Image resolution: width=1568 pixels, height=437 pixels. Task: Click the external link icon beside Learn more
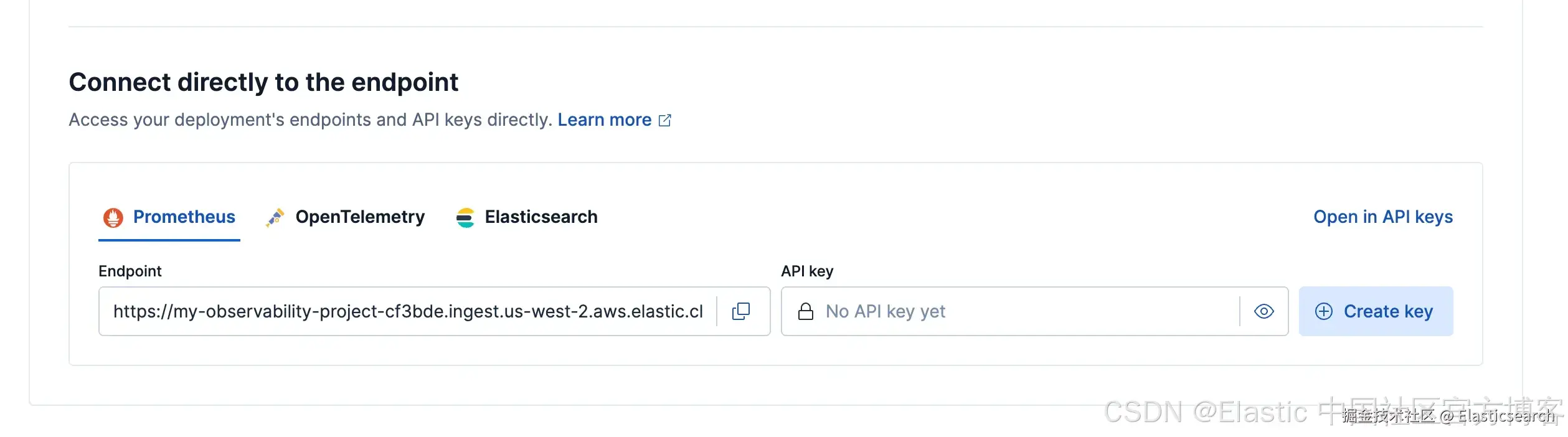pos(665,120)
